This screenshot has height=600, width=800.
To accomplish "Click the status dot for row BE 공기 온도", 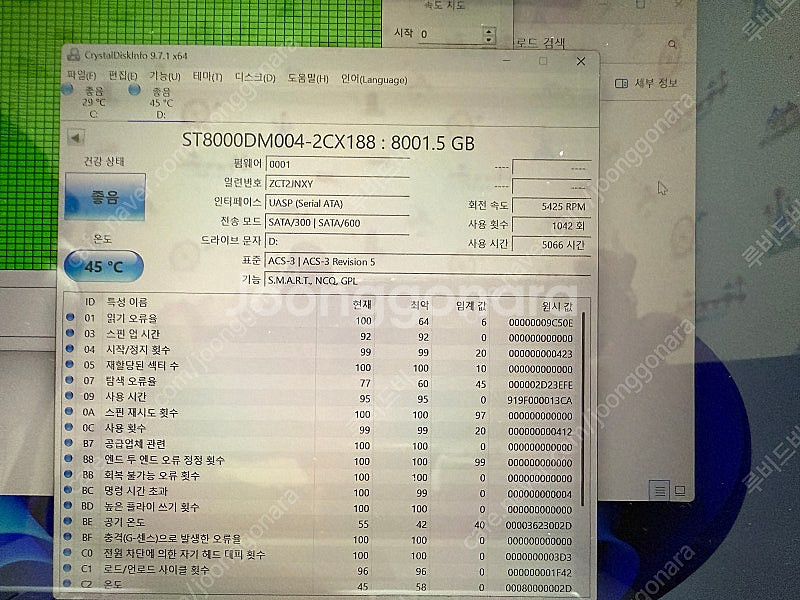I will (67, 521).
